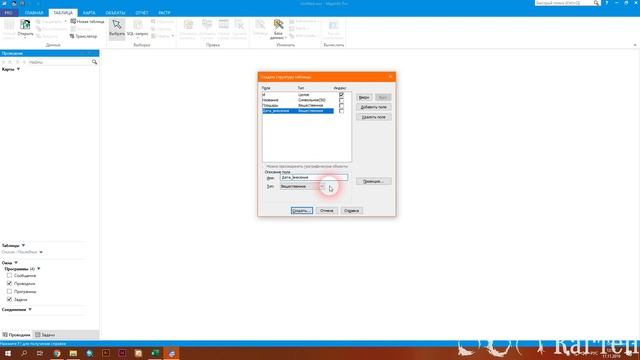Viewport: 640px width, 360px height.
Task: Select the Площадь field row
Action: click(x=298, y=105)
